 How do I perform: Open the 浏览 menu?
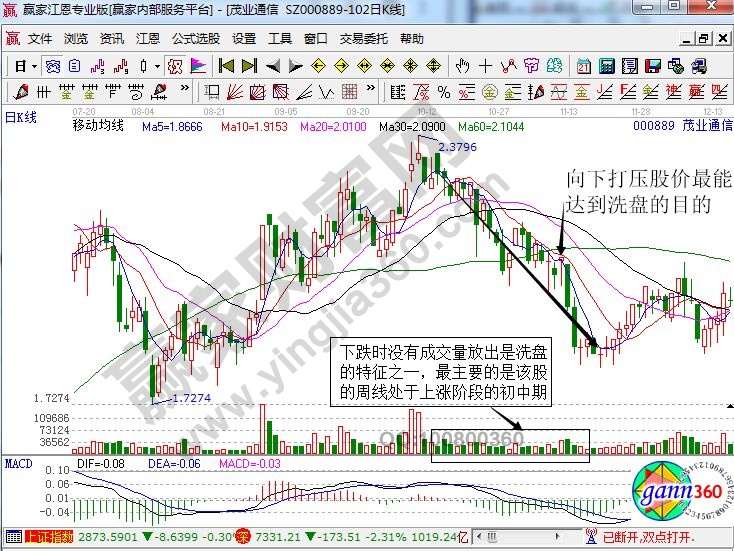click(76, 38)
